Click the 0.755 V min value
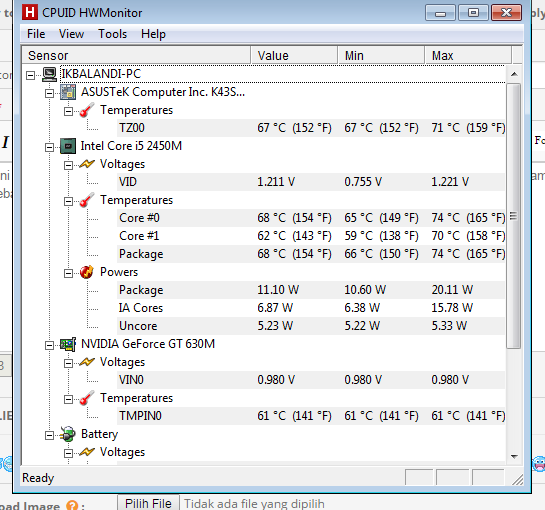The width and height of the screenshot is (545, 510). [363, 182]
